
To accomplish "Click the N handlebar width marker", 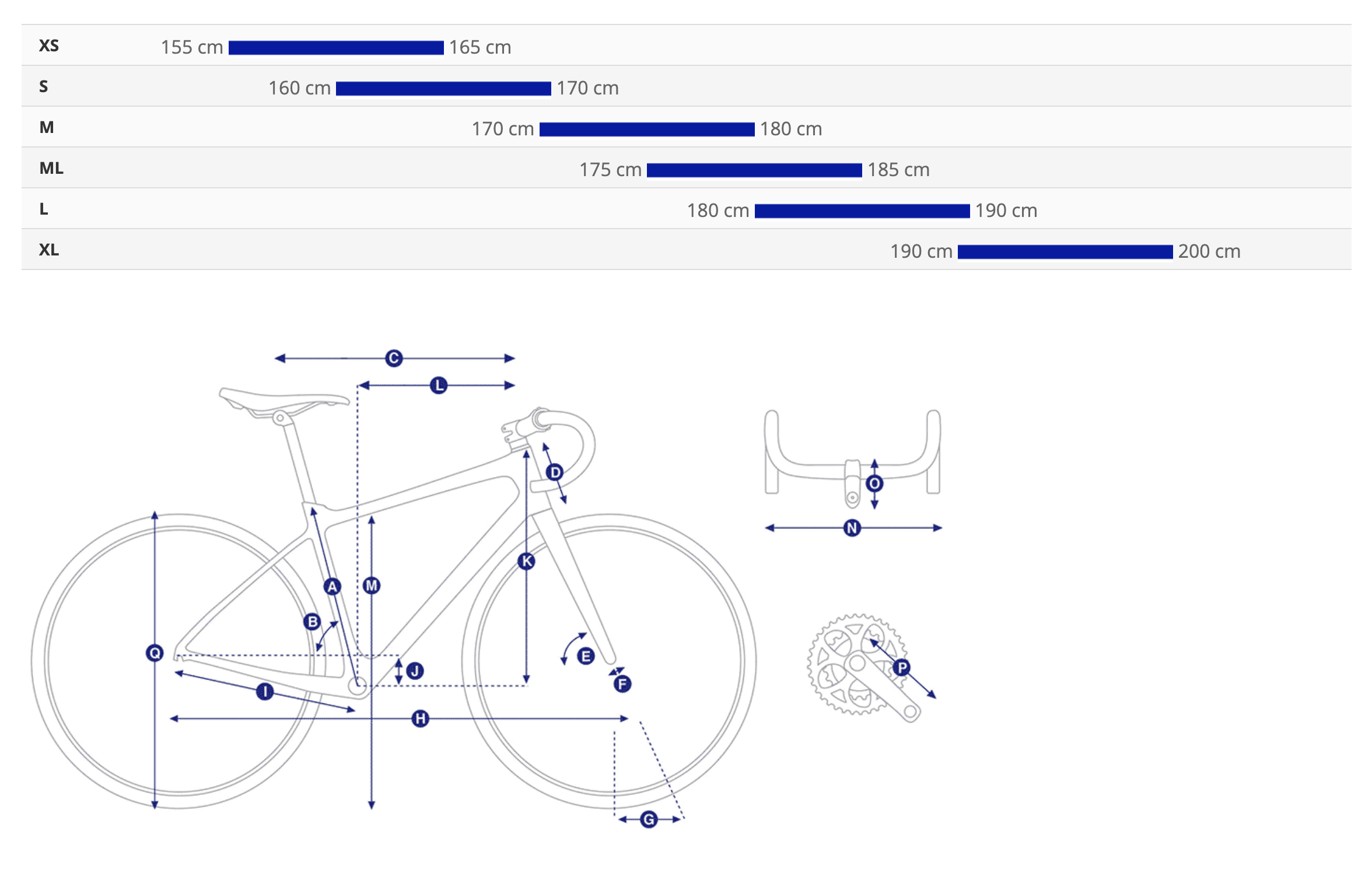I will [852, 528].
